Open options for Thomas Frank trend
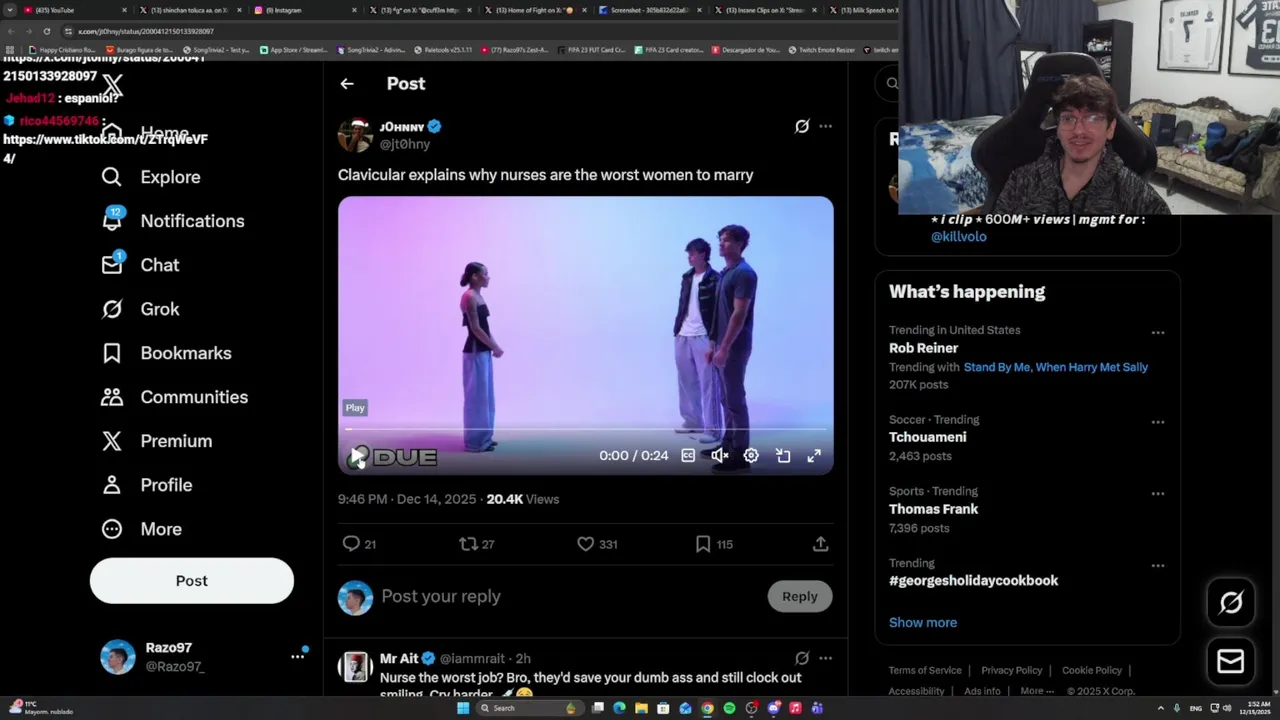This screenshot has height=720, width=1280. tap(1158, 494)
